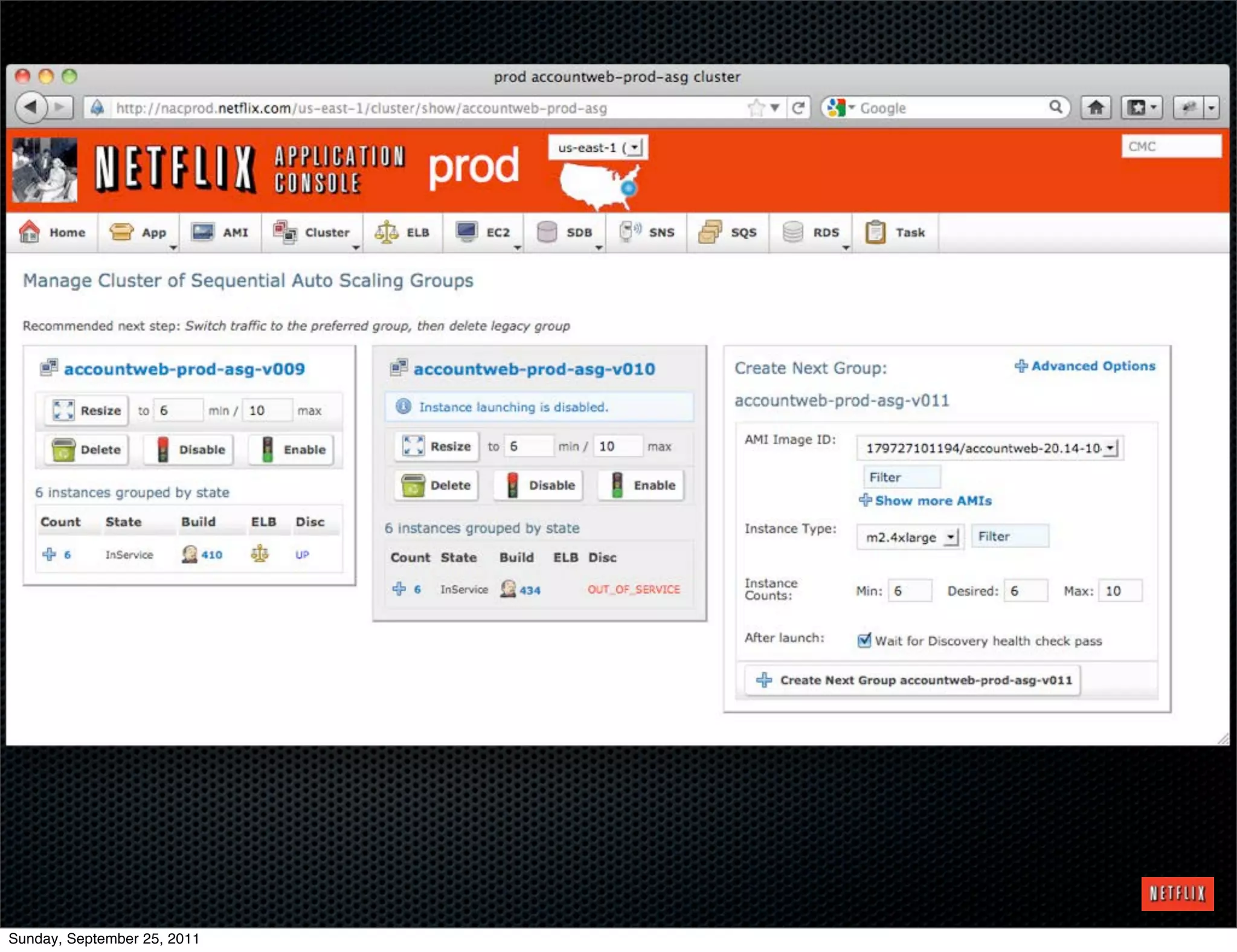Click the browser home icon
Image resolution: width=1237 pixels, height=952 pixels.
(1095, 108)
